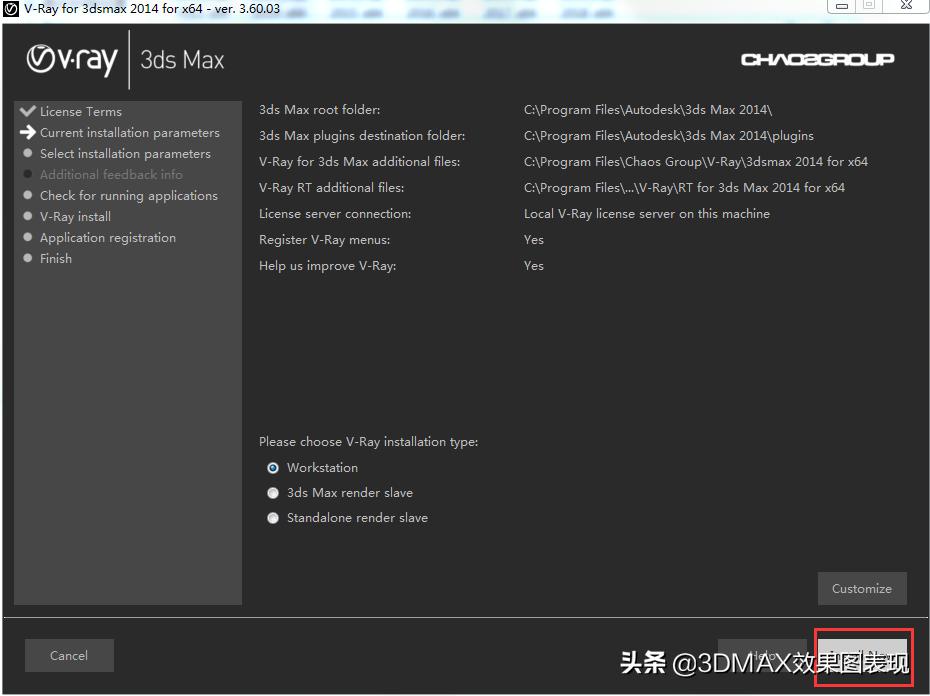Screen dimensions: 930x696
Task: Click Additional feedback info step
Action: click(111, 174)
